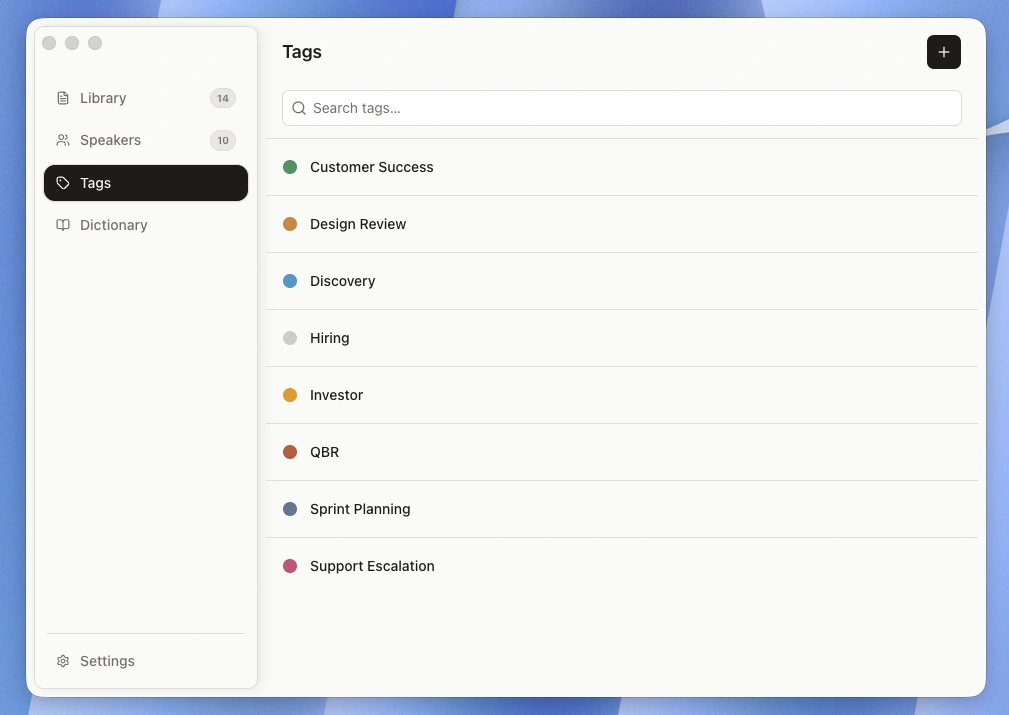The height and width of the screenshot is (715, 1009).
Task: Click the leftmost window close control
Action: 49,43
